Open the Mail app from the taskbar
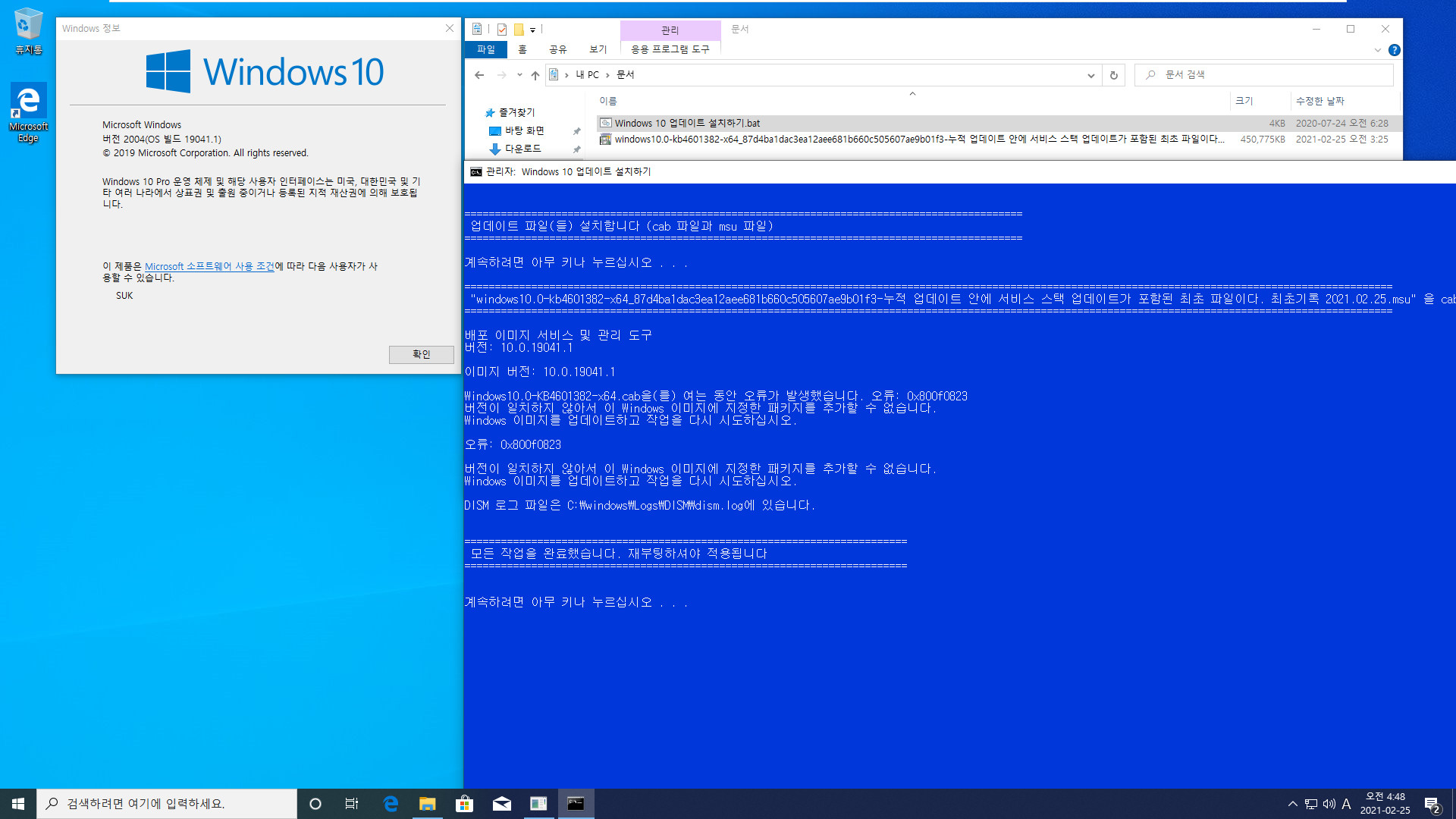This screenshot has width=1456, height=819. click(501, 804)
